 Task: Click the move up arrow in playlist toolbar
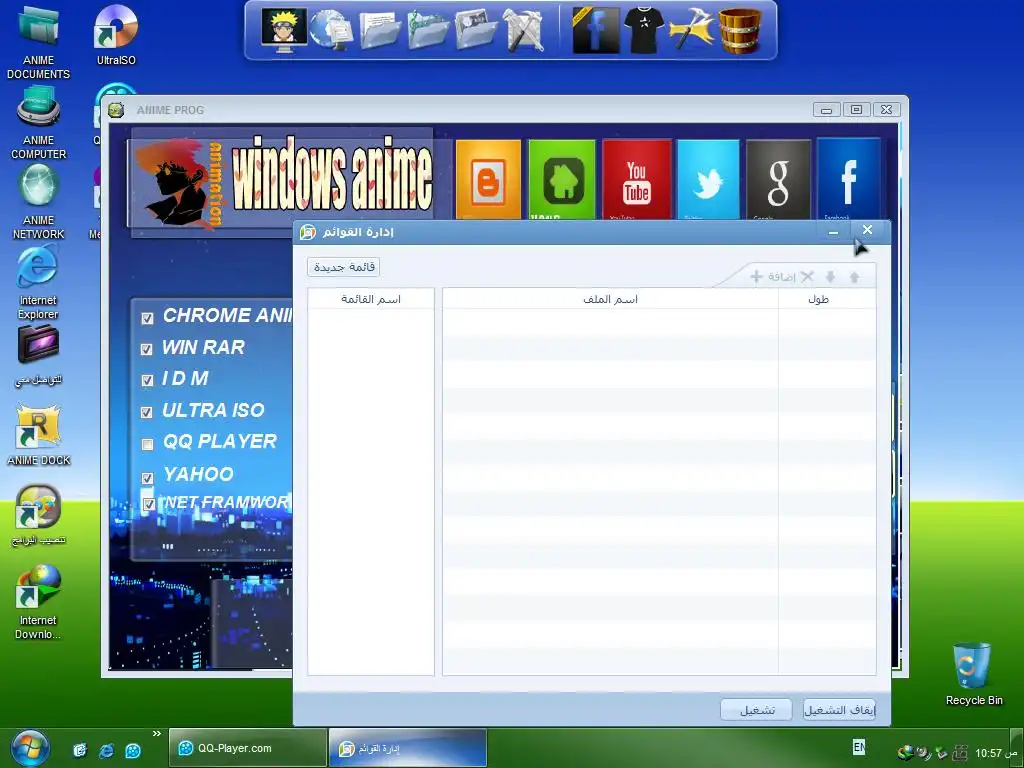pos(854,277)
